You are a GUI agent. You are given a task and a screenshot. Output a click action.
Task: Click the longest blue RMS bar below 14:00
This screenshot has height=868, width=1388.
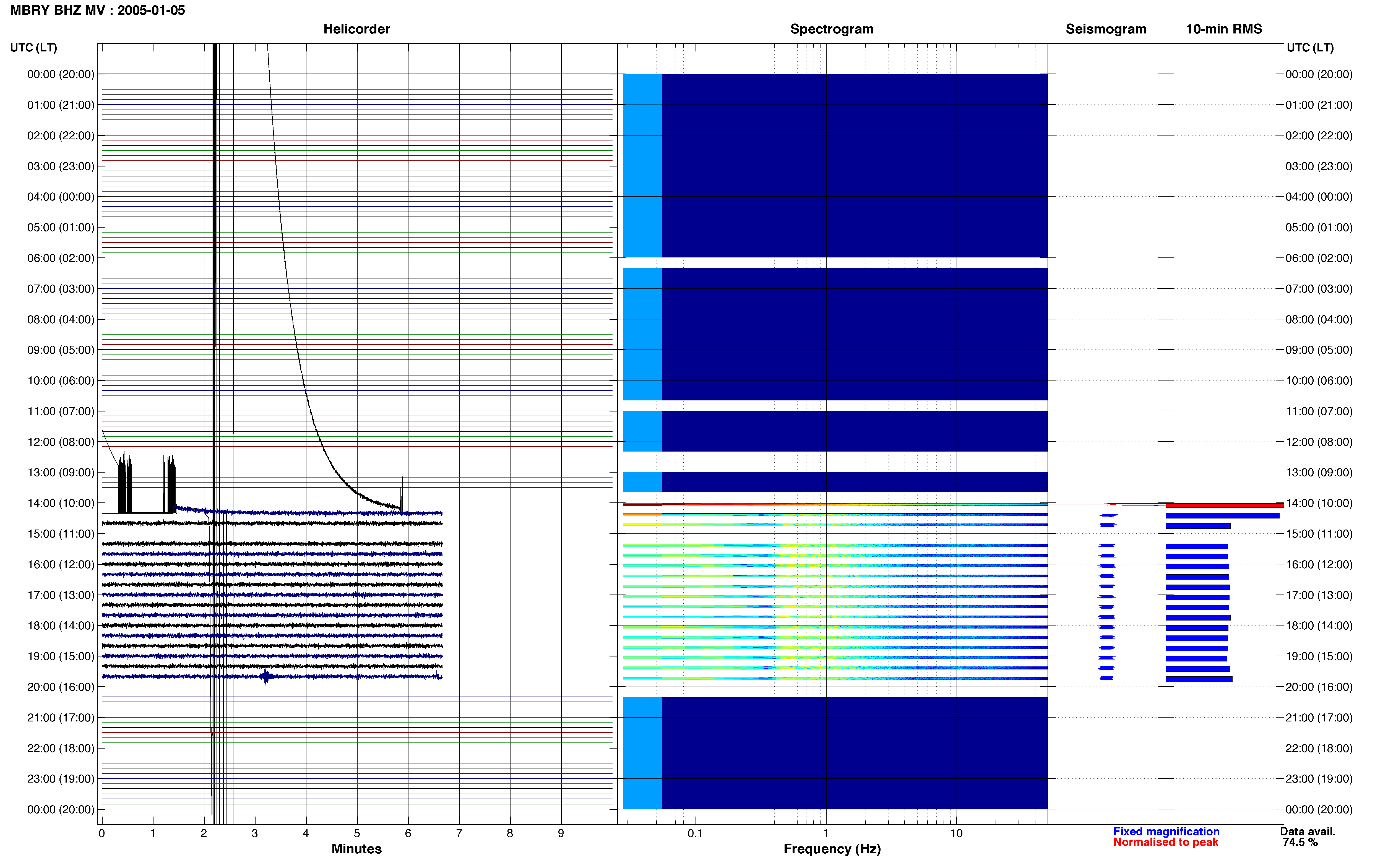point(1222,515)
